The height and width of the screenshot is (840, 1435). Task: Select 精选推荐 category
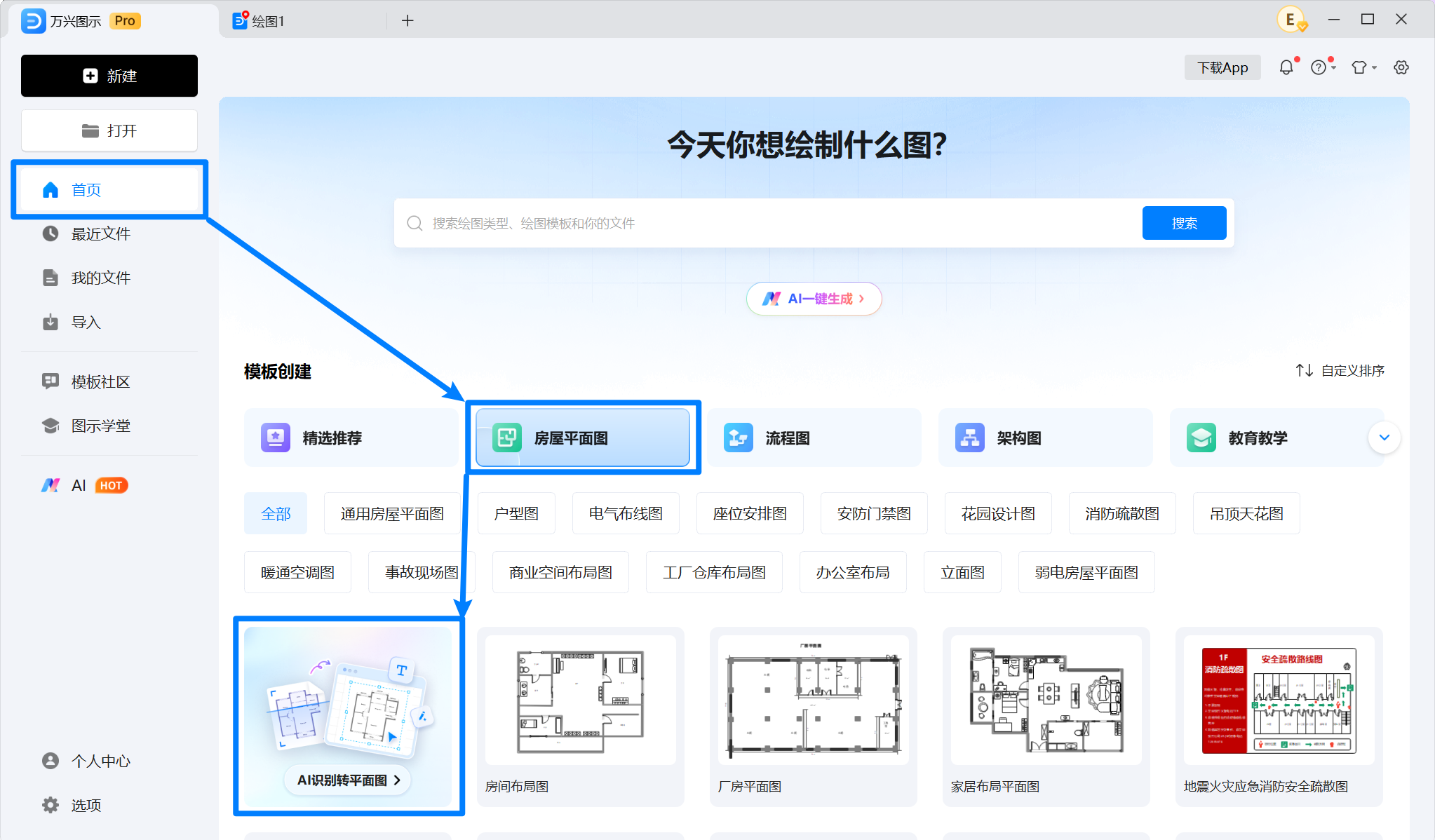pos(351,438)
